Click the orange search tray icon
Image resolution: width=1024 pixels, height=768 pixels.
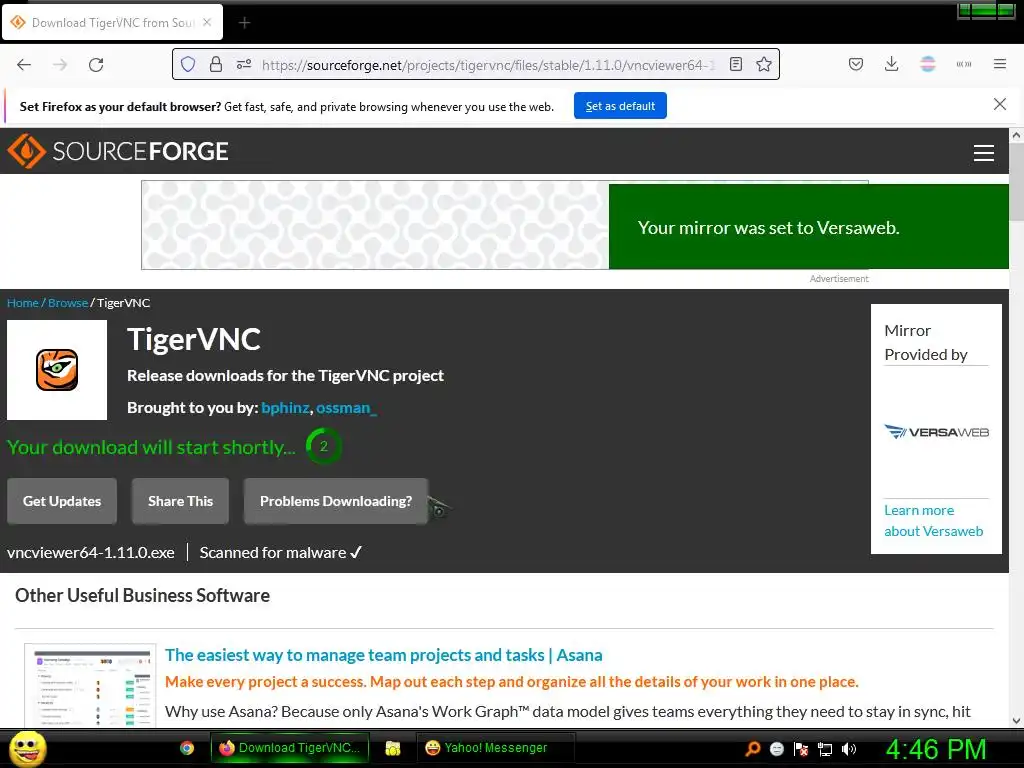pyautogui.click(x=752, y=749)
